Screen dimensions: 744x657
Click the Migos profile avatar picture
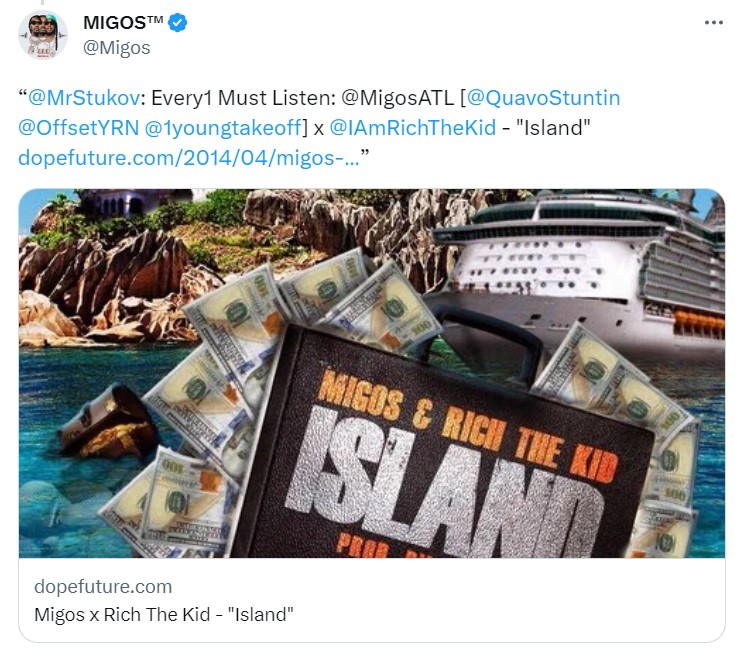tap(43, 35)
